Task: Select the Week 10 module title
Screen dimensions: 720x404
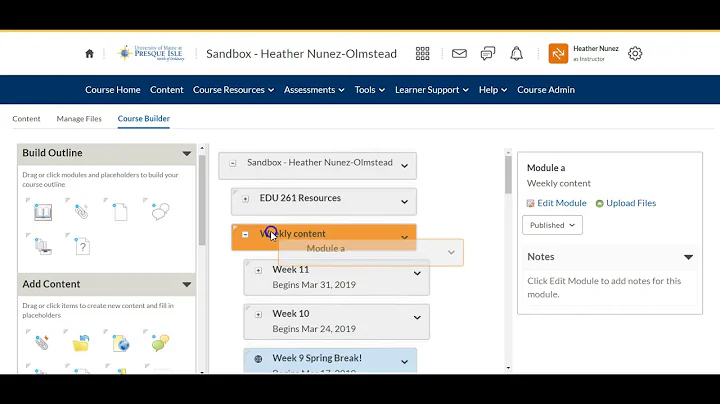Action: (291, 314)
